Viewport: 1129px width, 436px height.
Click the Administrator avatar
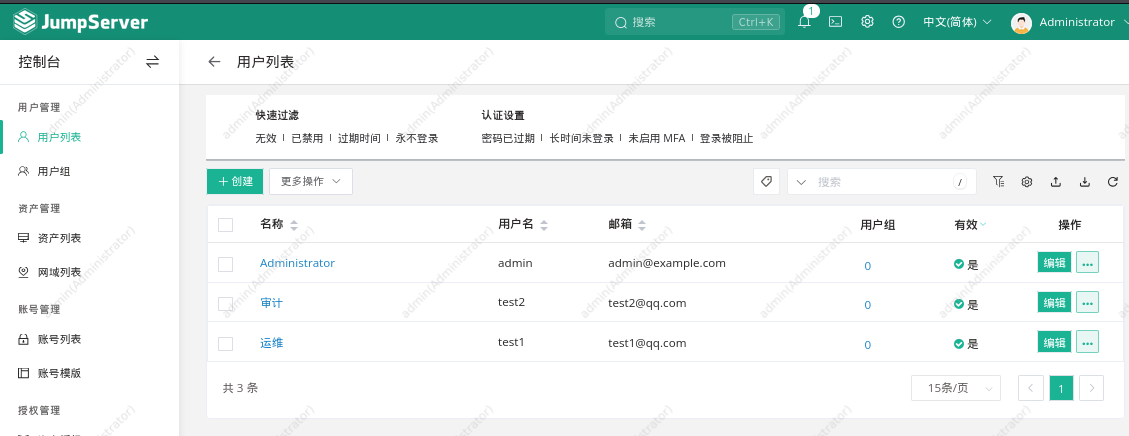click(1021, 23)
